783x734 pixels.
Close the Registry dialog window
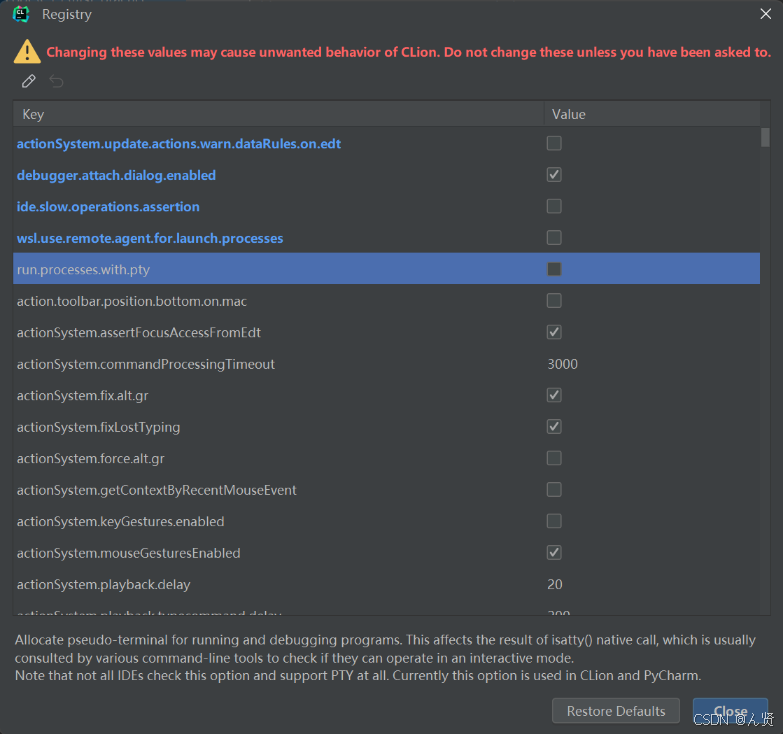(x=765, y=14)
